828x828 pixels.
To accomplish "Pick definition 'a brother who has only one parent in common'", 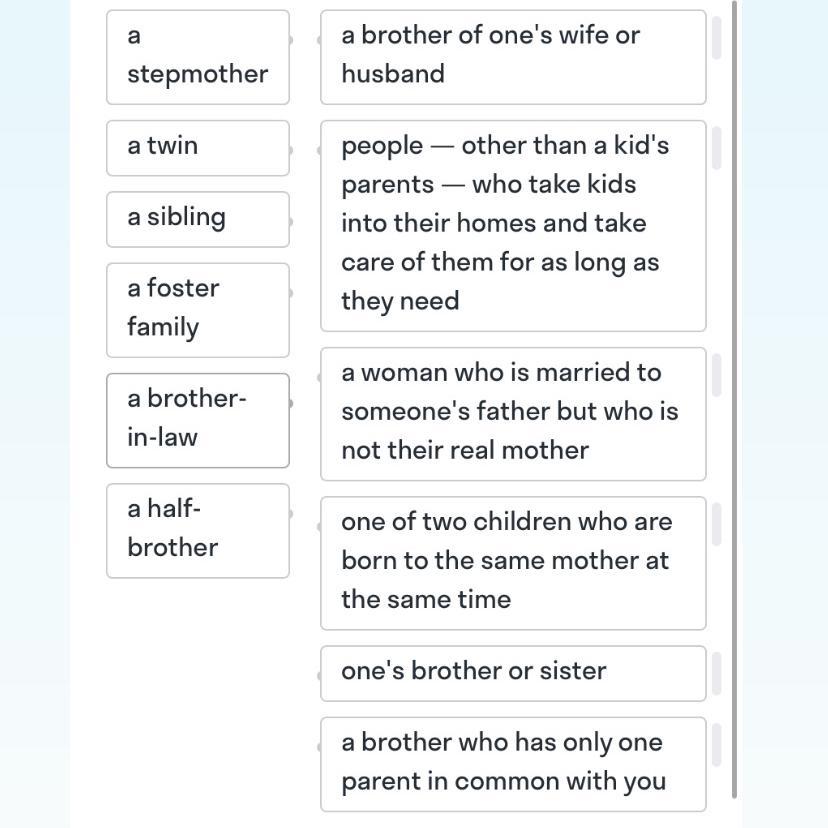I will (512, 763).
